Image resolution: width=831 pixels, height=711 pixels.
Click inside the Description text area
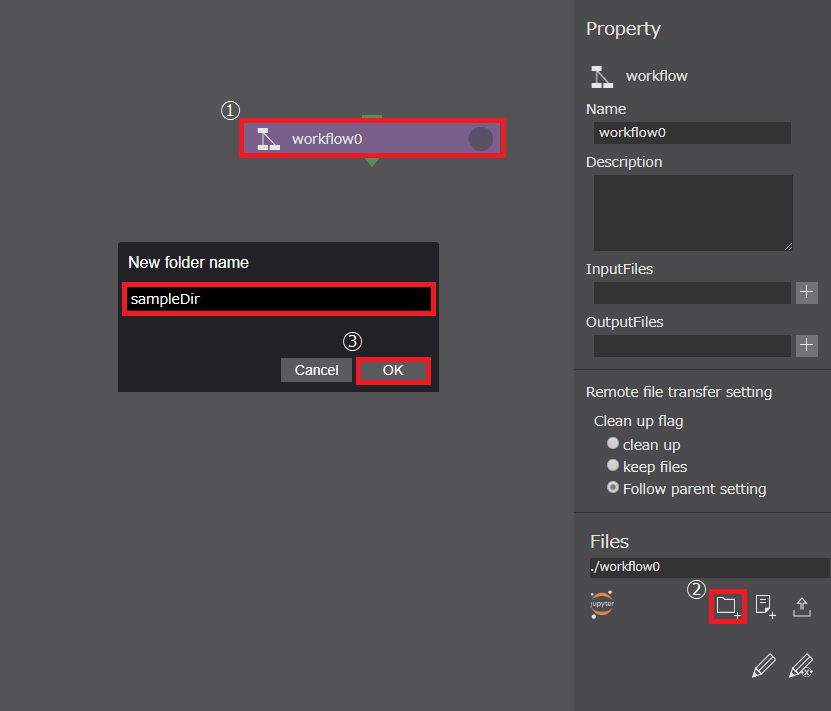point(692,212)
